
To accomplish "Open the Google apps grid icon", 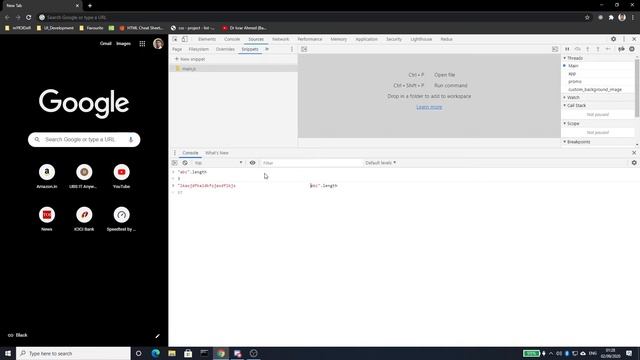I will coord(142,44).
